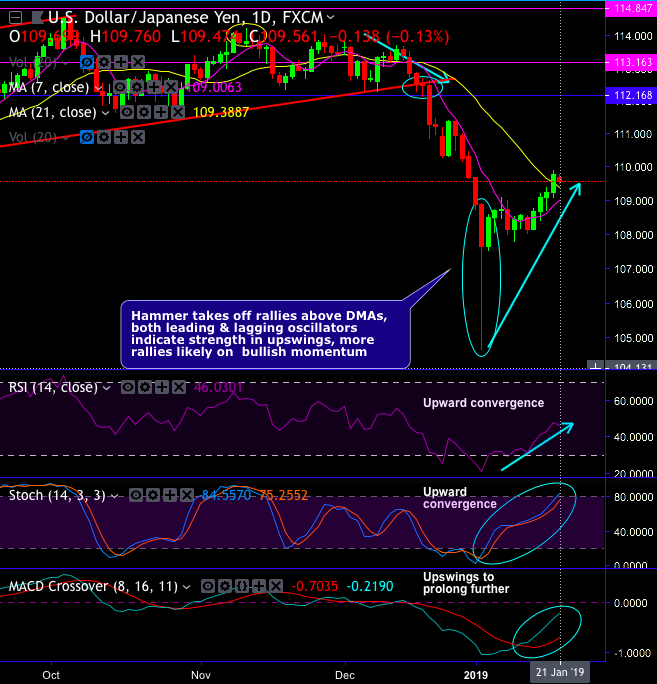The image size is (657, 684).
Task: Select the 113.163 magenta price label
Action: [x=631, y=62]
